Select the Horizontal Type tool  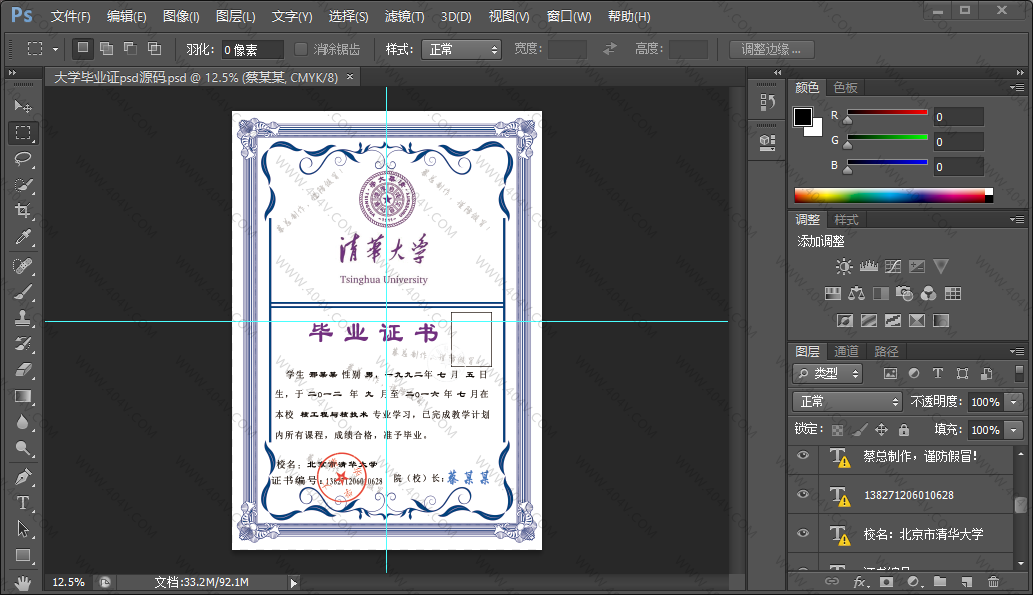click(23, 503)
